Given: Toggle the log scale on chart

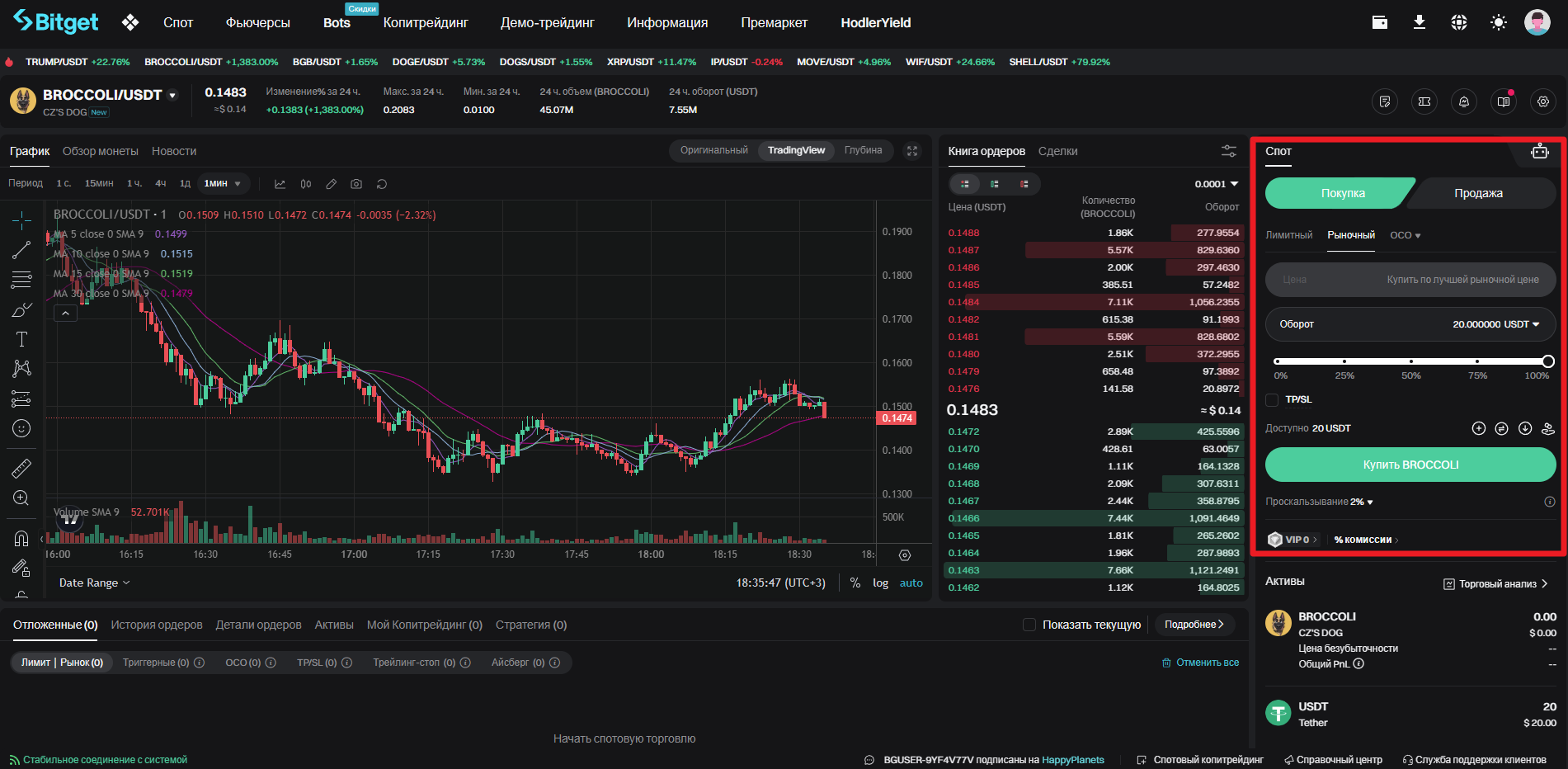Looking at the screenshot, I should pos(881,583).
